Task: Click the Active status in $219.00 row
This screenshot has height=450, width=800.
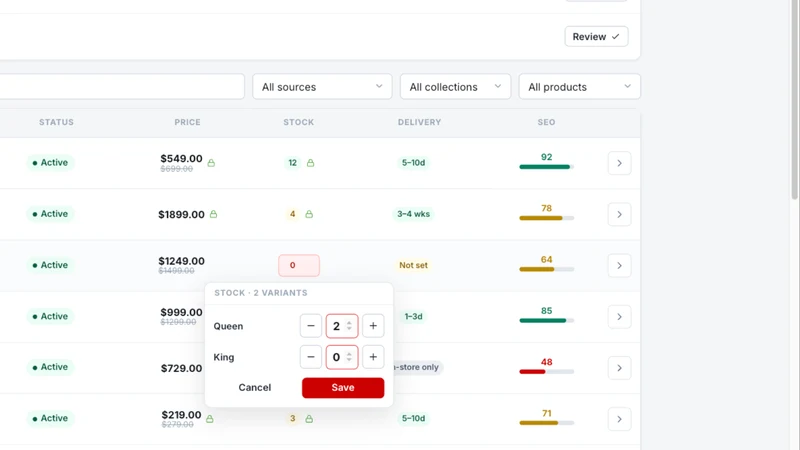Action: pyautogui.click(x=50, y=418)
